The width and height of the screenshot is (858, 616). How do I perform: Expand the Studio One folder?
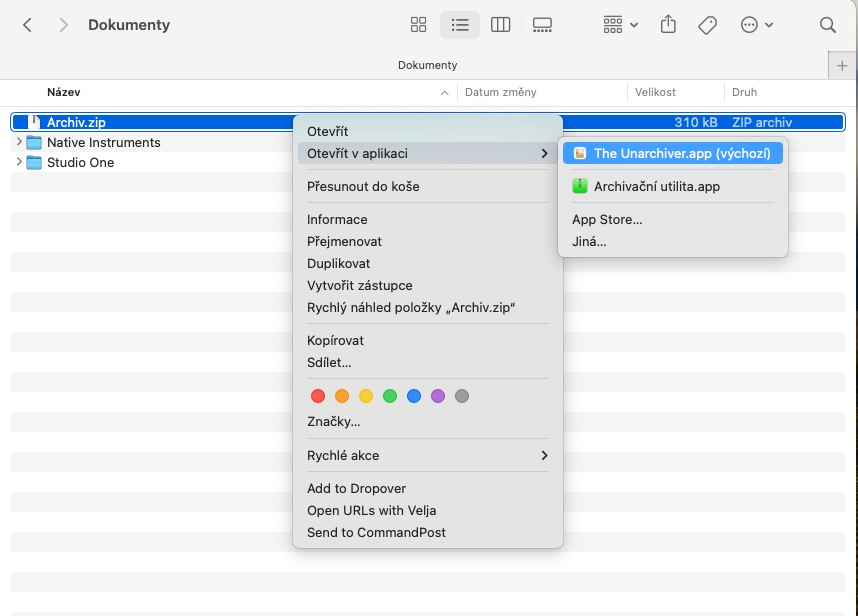click(19, 162)
